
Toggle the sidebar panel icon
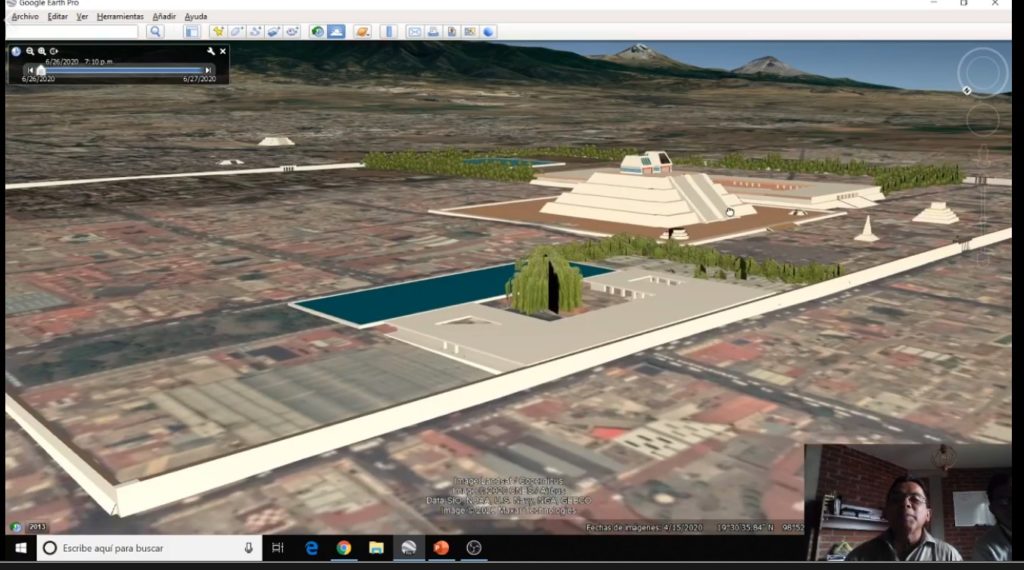191,32
